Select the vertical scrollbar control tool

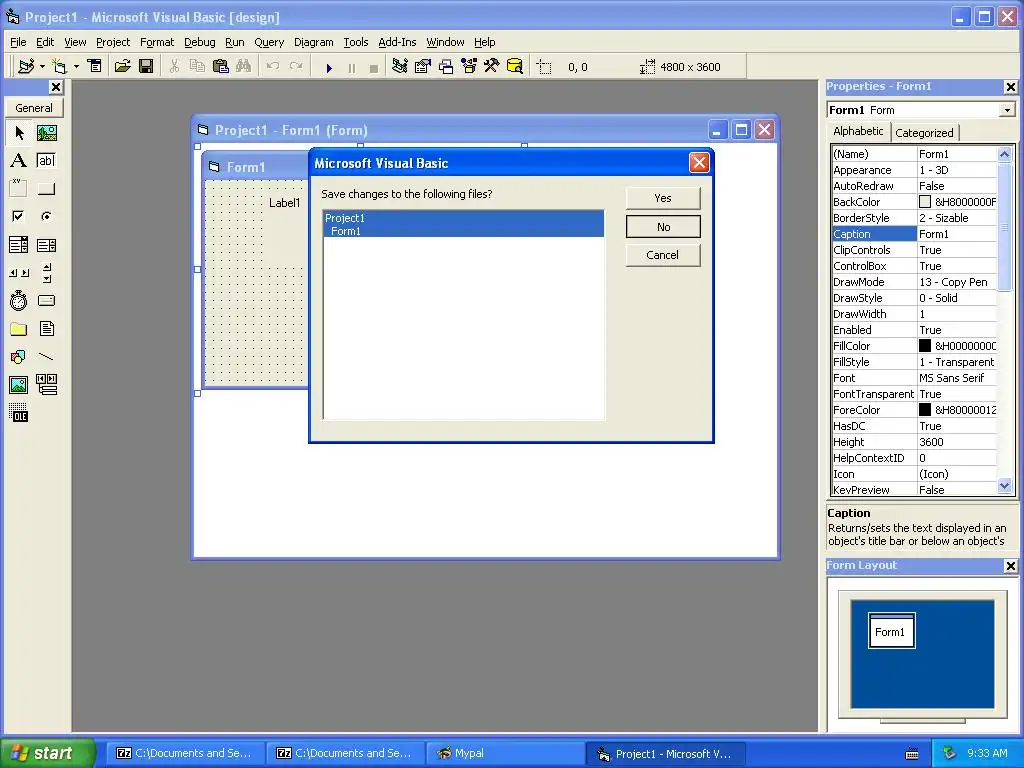point(46,273)
